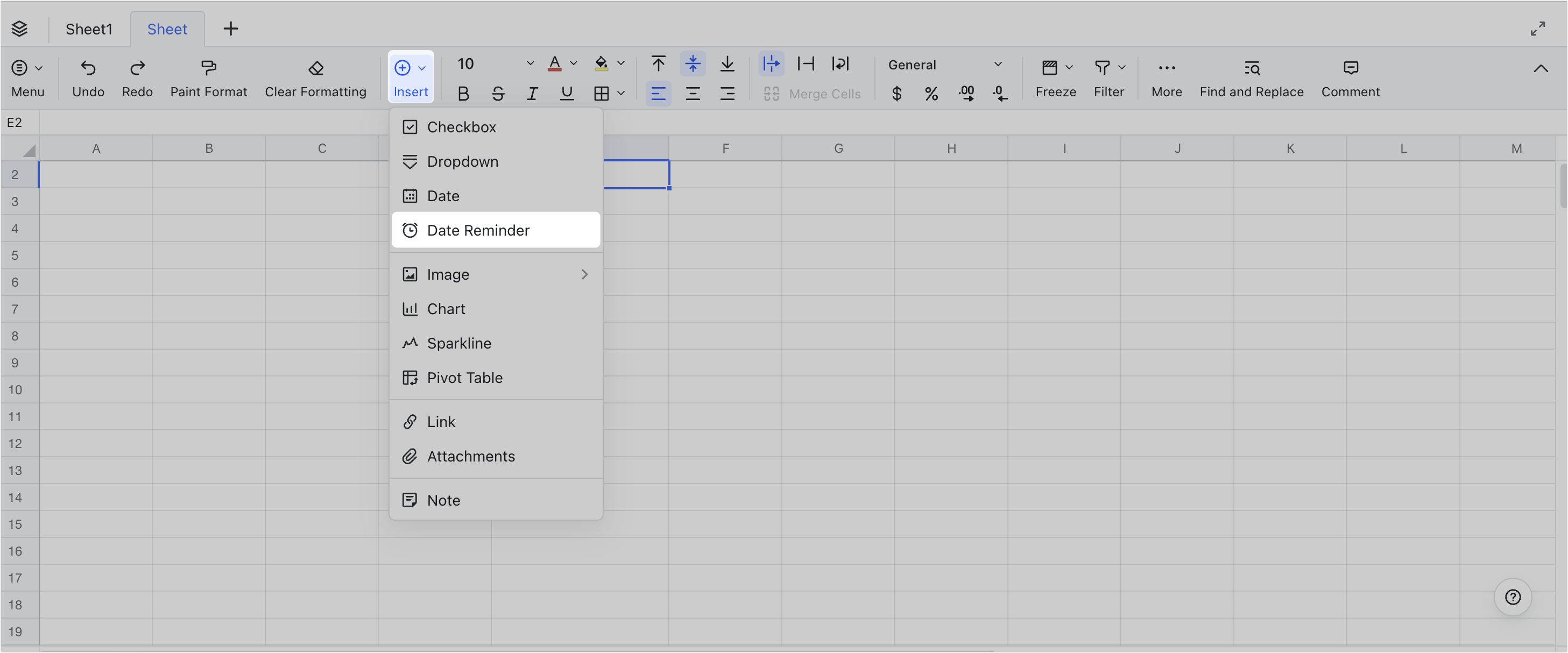Select Pivot Table in Insert menu
The width and height of the screenshot is (1568, 653).
pyautogui.click(x=496, y=377)
